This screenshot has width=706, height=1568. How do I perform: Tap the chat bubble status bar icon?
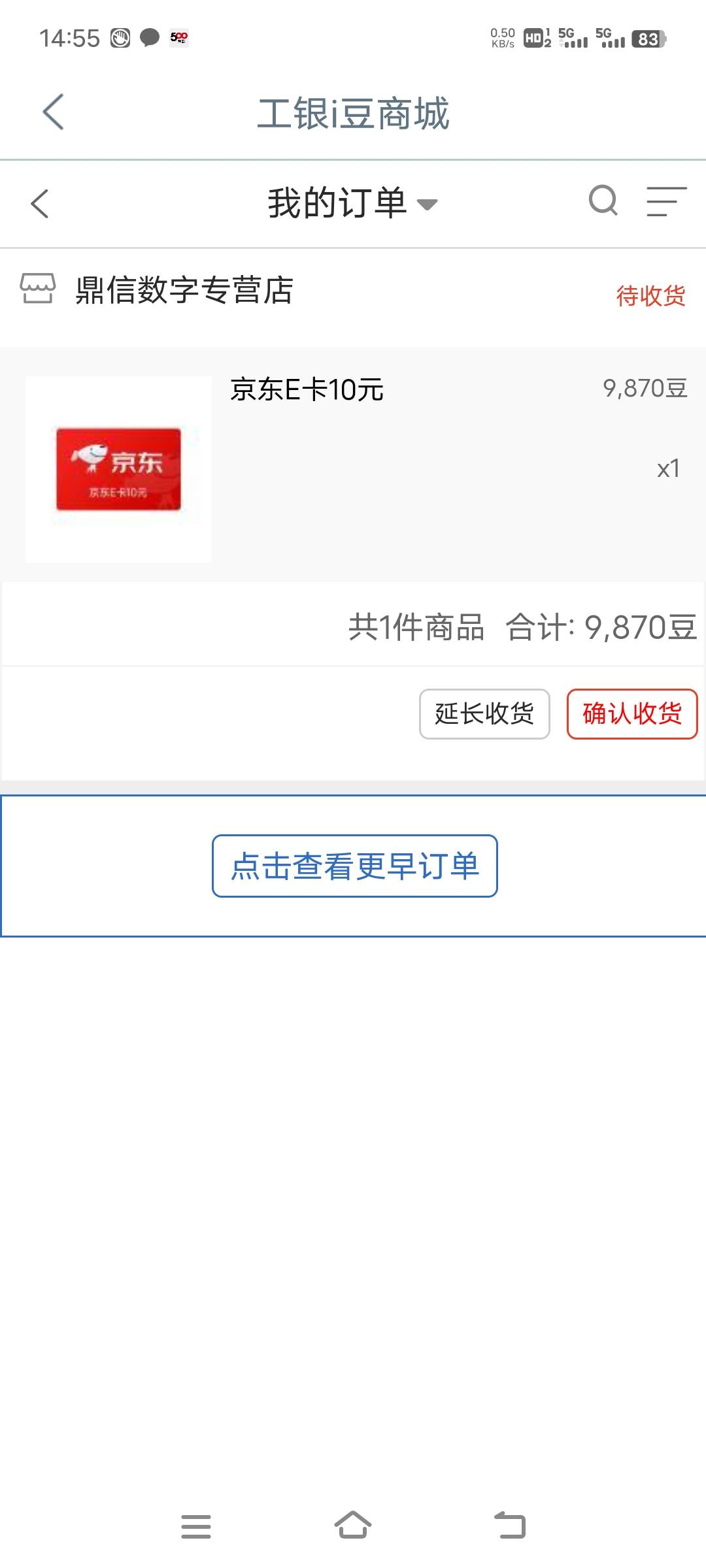[x=150, y=37]
